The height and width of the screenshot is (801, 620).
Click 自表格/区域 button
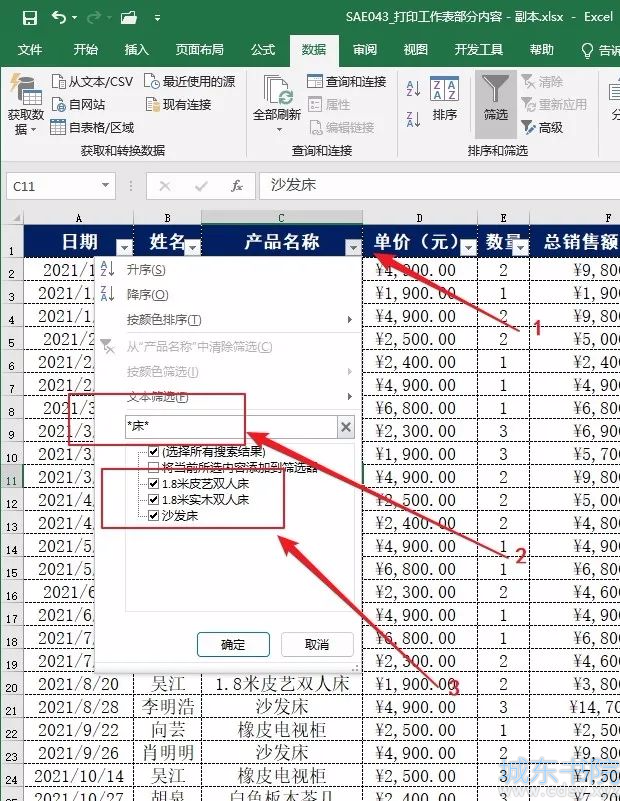[92, 127]
